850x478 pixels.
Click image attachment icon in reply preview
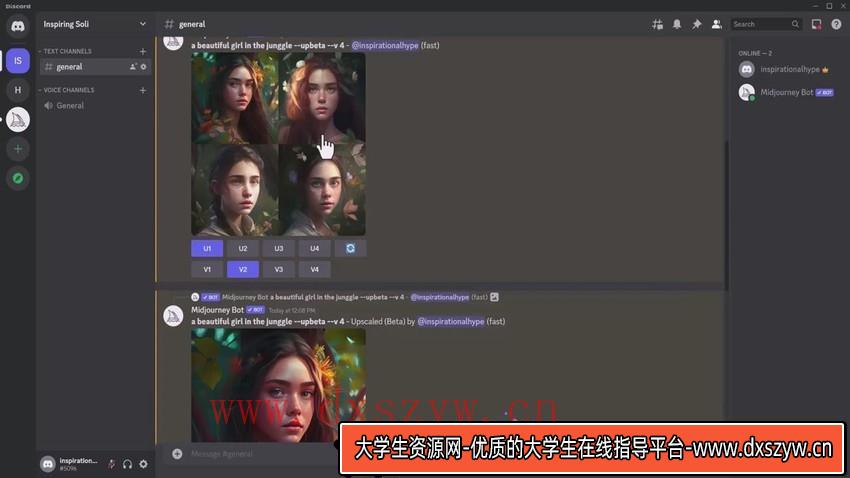tap(494, 297)
